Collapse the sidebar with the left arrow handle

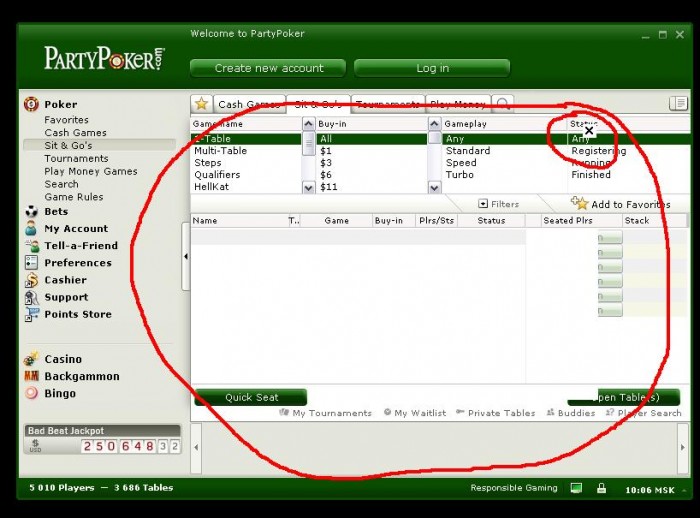[186, 256]
